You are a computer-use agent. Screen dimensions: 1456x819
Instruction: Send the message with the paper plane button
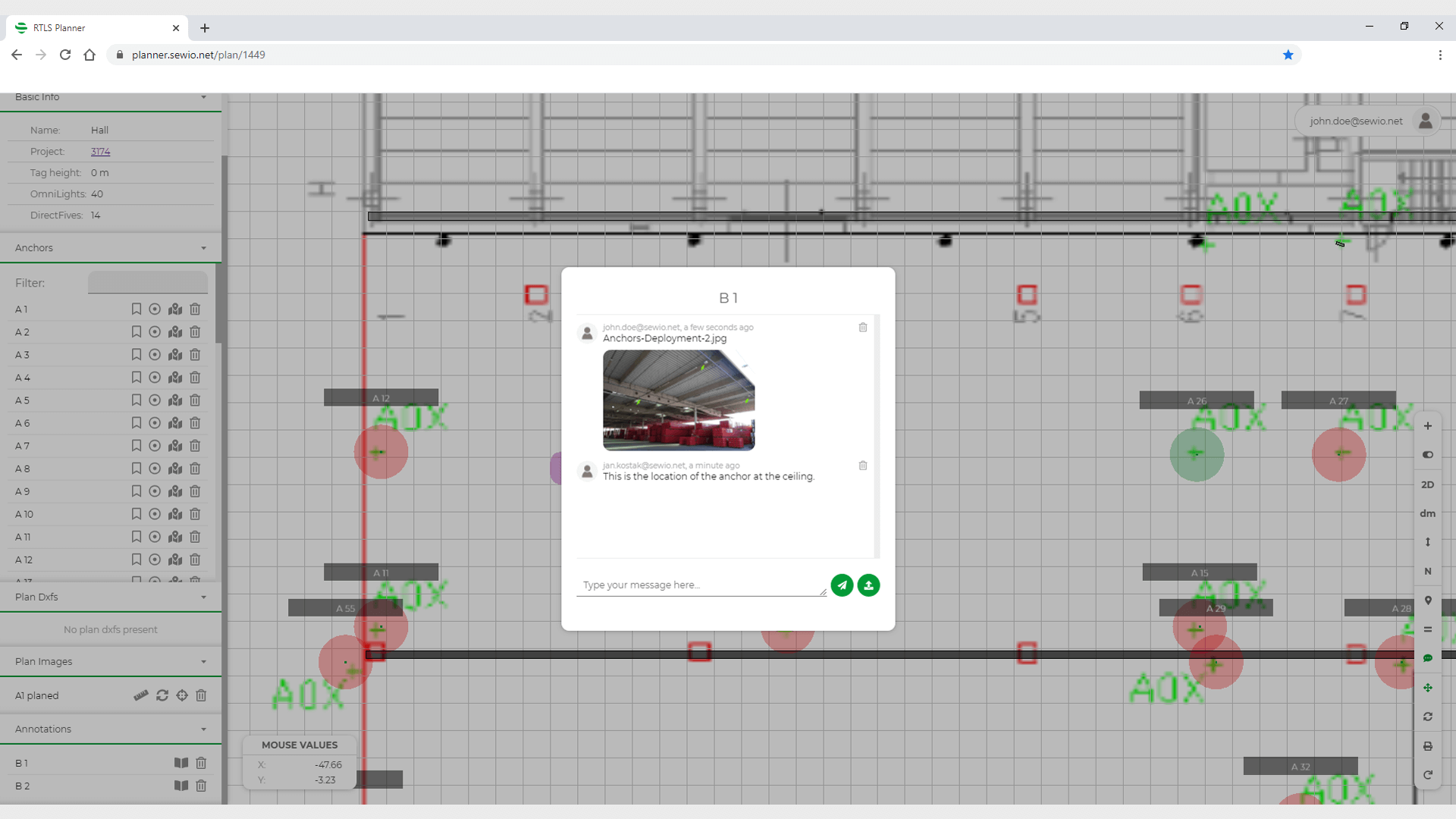coord(842,585)
